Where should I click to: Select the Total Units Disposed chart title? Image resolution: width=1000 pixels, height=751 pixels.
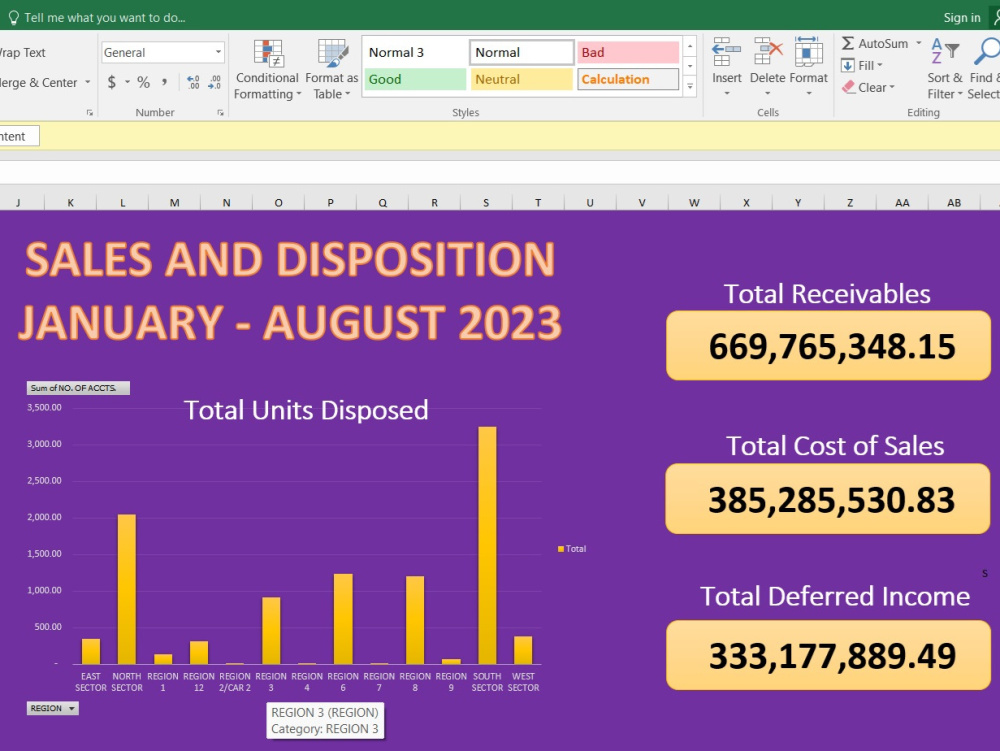(x=306, y=410)
